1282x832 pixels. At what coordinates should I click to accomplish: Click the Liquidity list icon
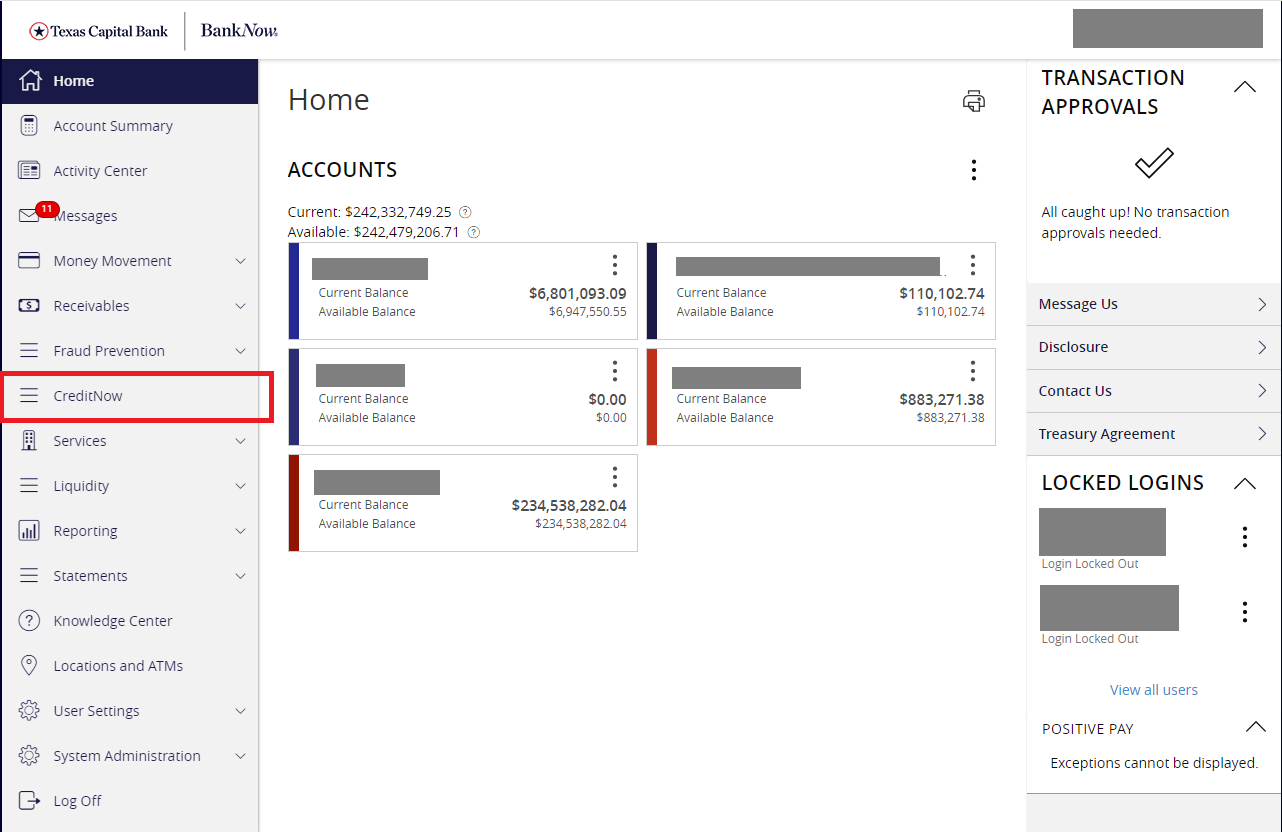(29, 486)
